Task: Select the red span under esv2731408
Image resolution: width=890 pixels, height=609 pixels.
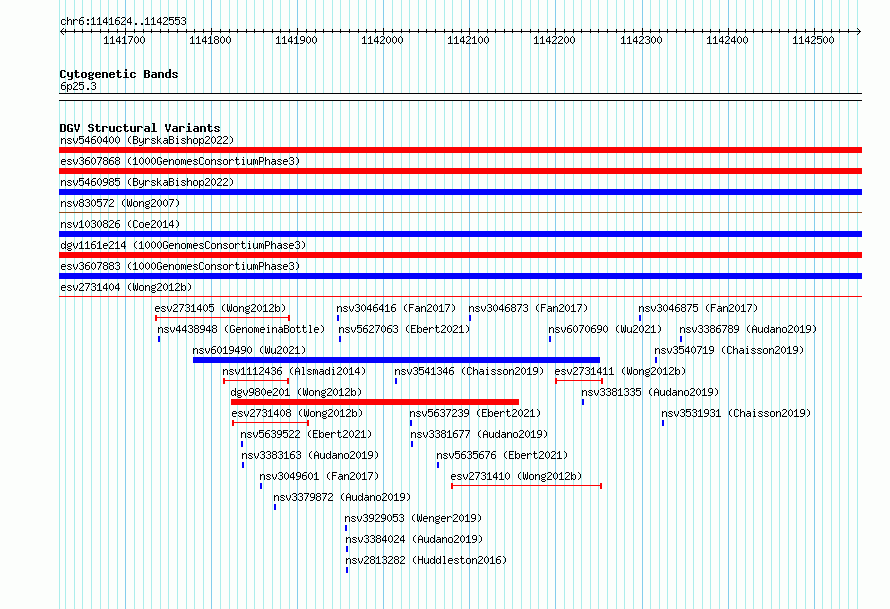Action: (270, 423)
